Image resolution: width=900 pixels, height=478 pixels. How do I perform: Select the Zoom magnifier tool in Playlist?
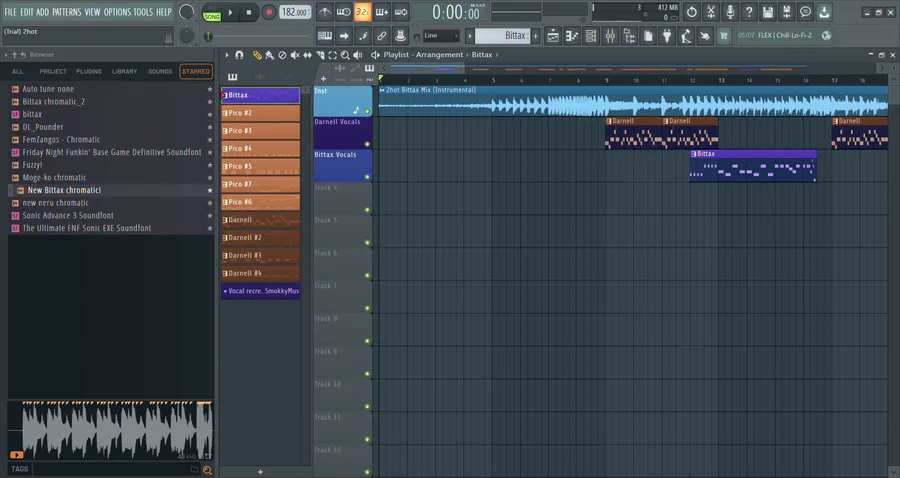(345, 55)
